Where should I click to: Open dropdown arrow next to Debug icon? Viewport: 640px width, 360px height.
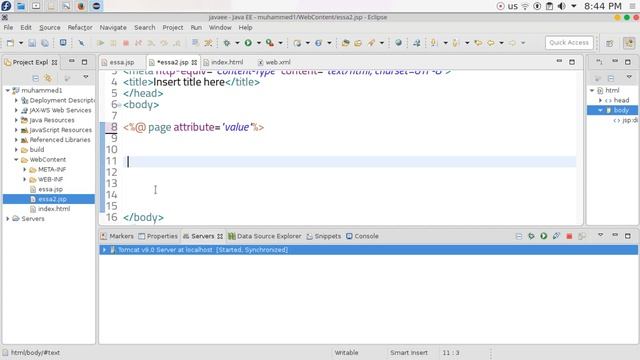[237, 43]
